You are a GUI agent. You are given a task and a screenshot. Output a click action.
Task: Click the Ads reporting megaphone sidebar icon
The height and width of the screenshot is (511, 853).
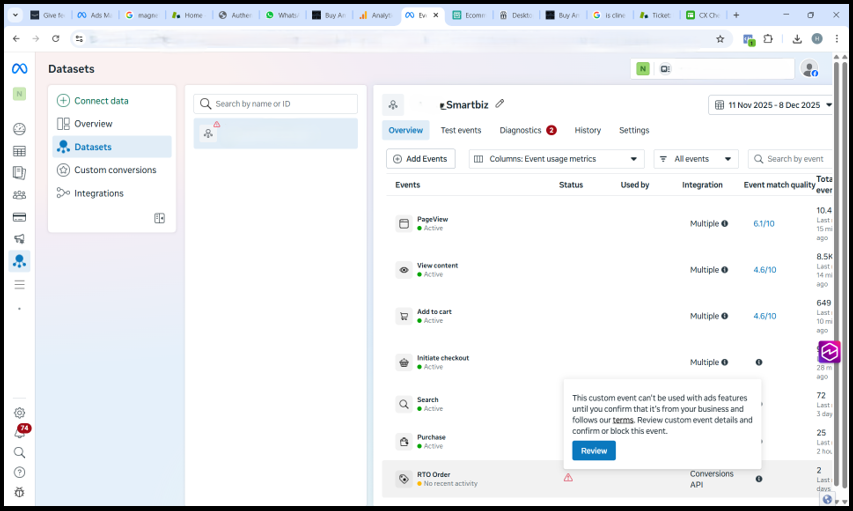point(19,239)
